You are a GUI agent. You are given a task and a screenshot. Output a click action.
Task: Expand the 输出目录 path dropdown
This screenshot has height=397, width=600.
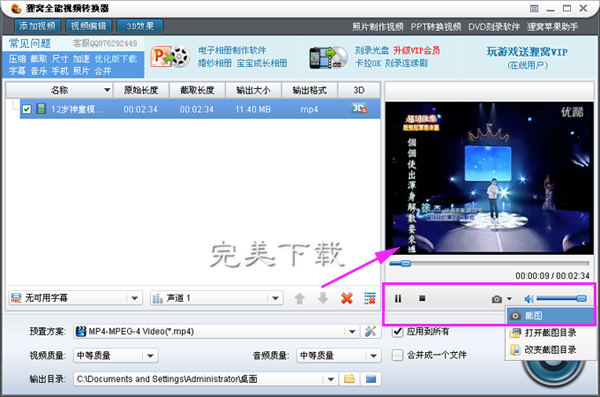click(331, 379)
